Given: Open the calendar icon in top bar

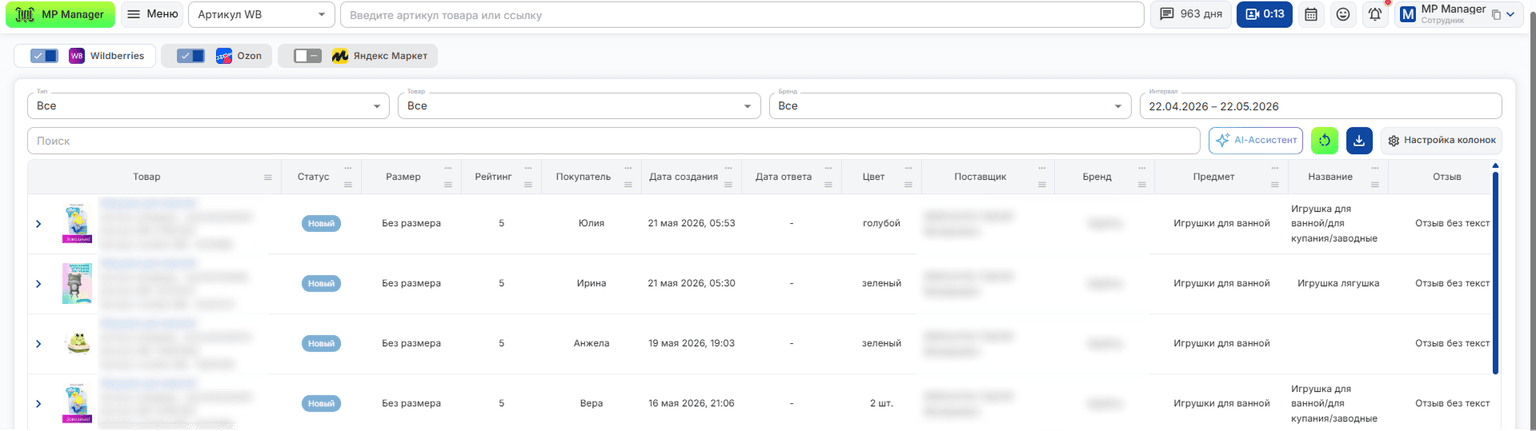Looking at the screenshot, I should (1311, 15).
